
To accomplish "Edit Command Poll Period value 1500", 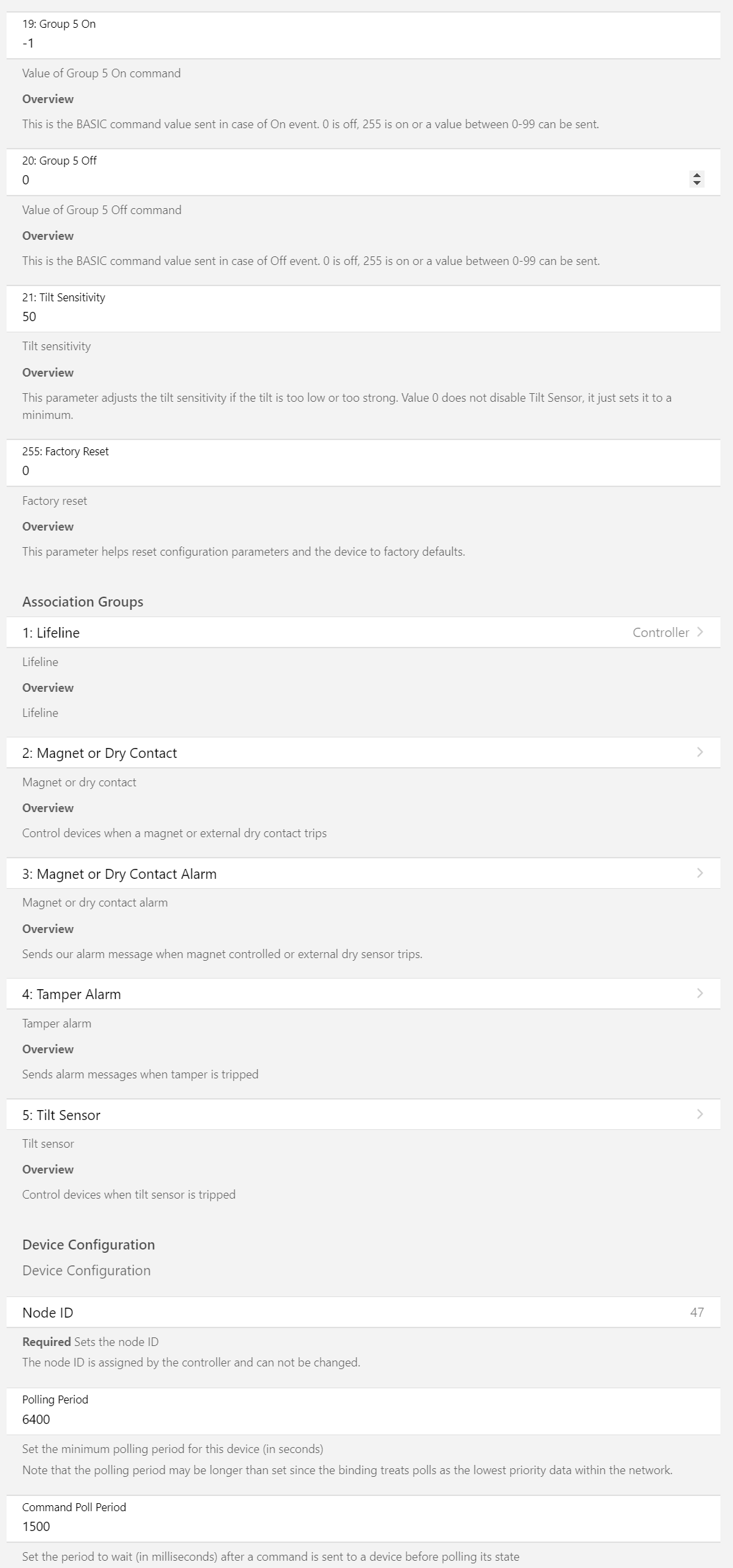I will point(364,1526).
